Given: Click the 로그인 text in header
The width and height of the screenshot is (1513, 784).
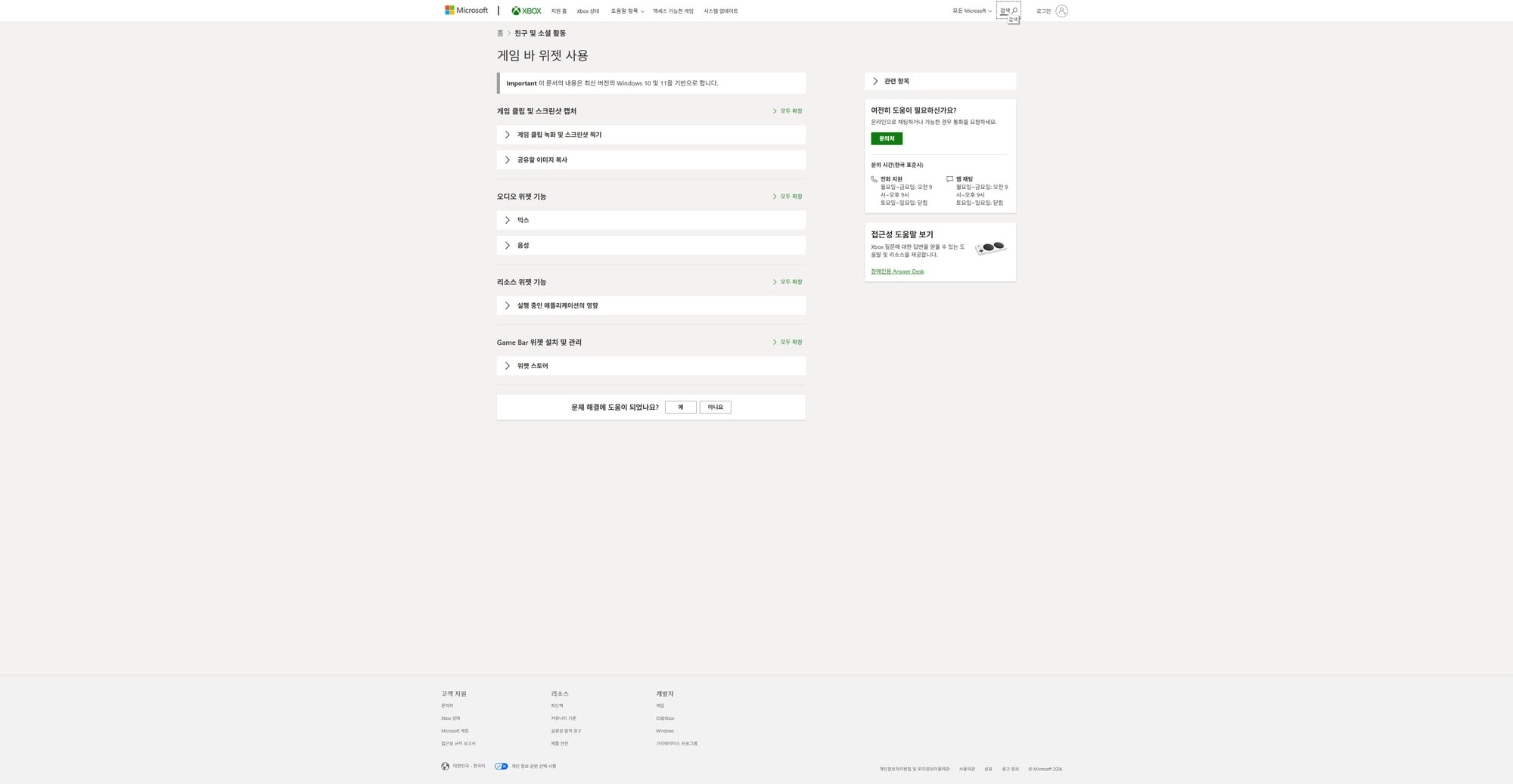Looking at the screenshot, I should [1043, 11].
